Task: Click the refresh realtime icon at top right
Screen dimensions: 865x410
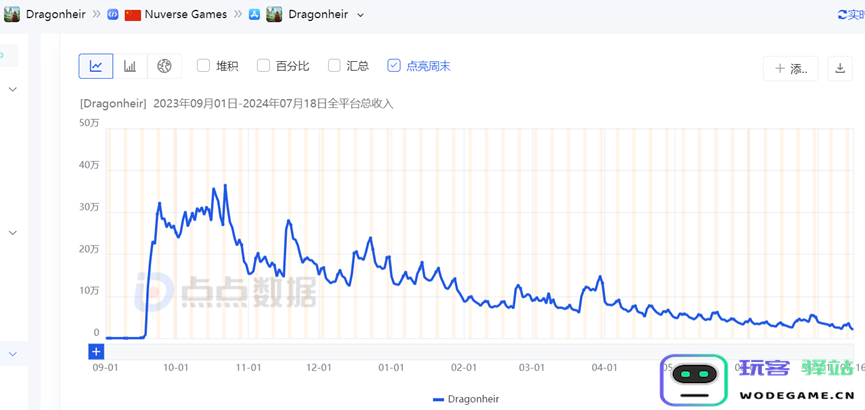Action: tap(842, 15)
